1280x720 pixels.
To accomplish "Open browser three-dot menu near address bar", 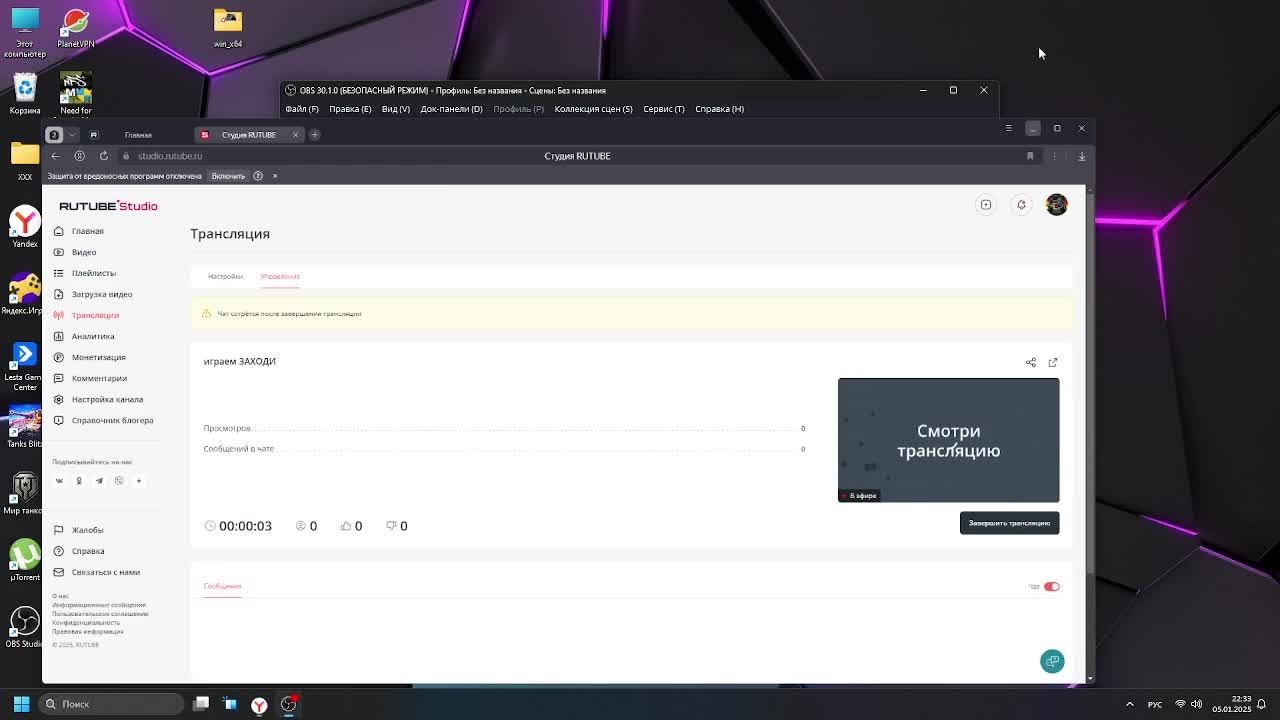I will pyautogui.click(x=1054, y=156).
